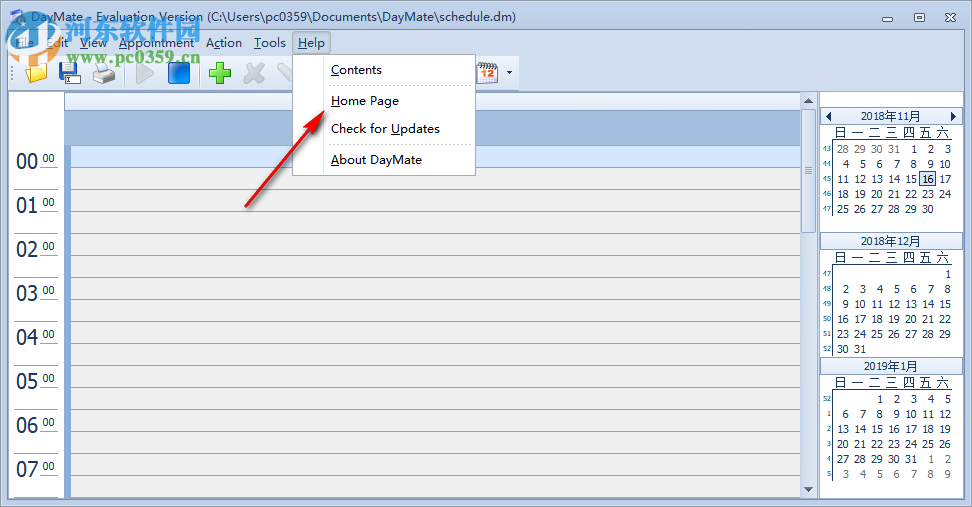Open the schedule file folder icon
Image resolution: width=972 pixels, height=507 pixels.
[x=36, y=73]
